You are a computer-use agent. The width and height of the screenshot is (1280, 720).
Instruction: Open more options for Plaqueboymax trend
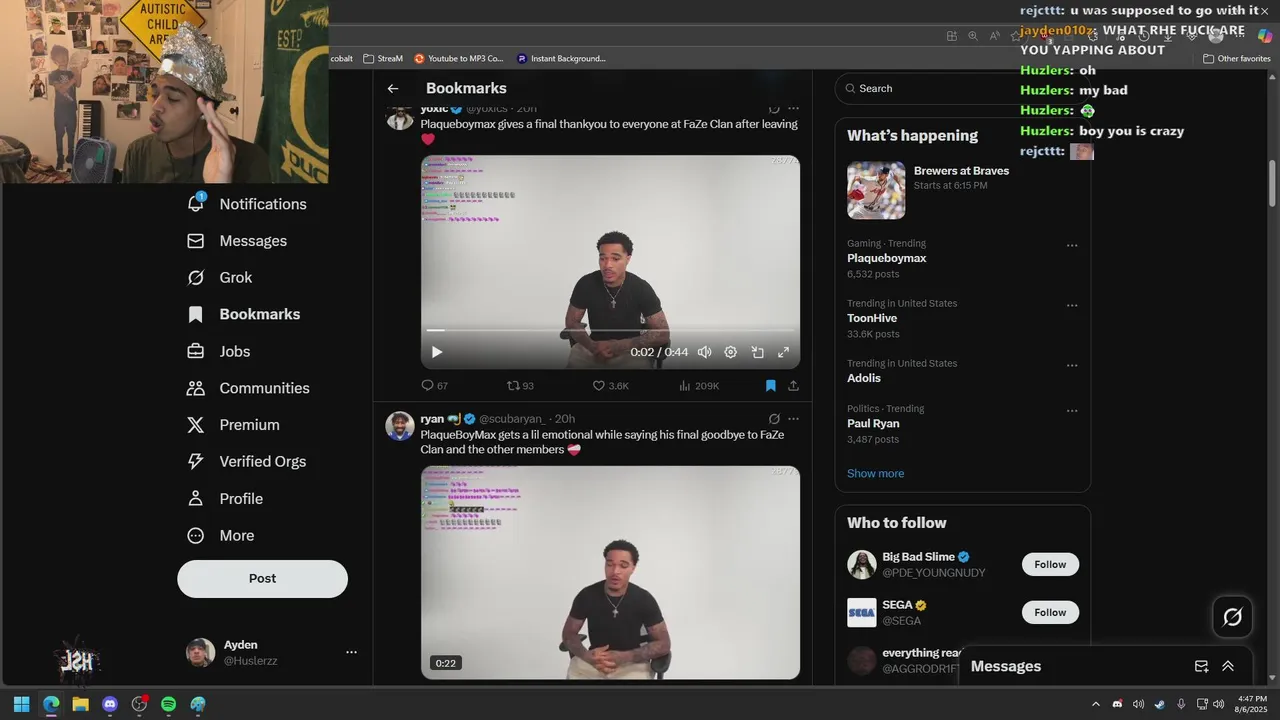[x=1072, y=245]
